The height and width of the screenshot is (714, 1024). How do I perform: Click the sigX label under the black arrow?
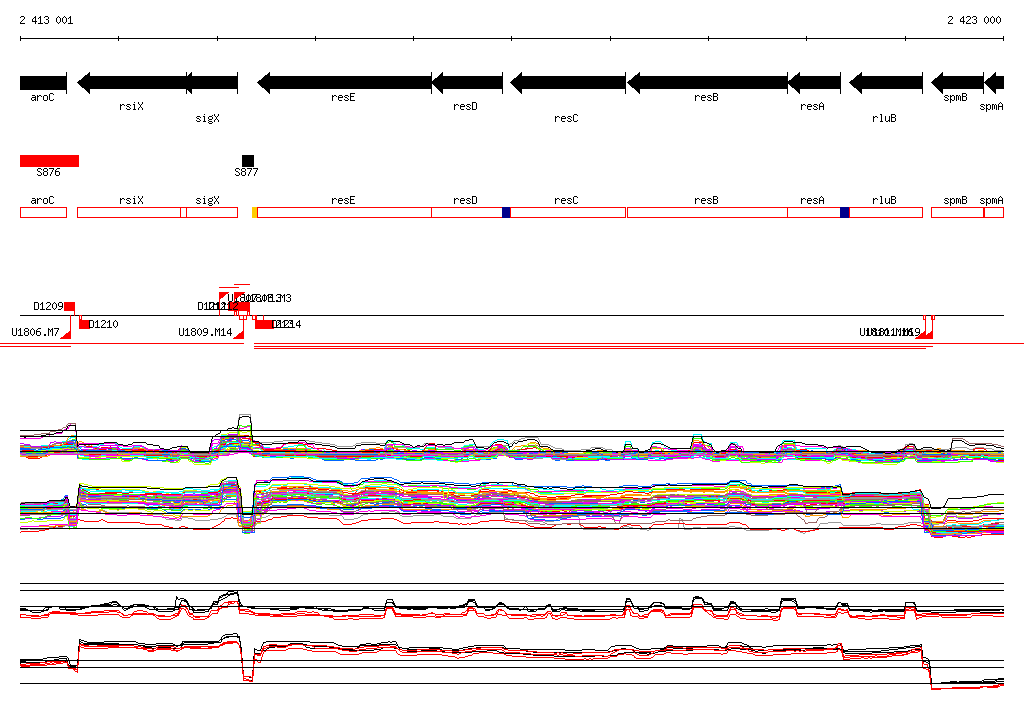(x=208, y=118)
